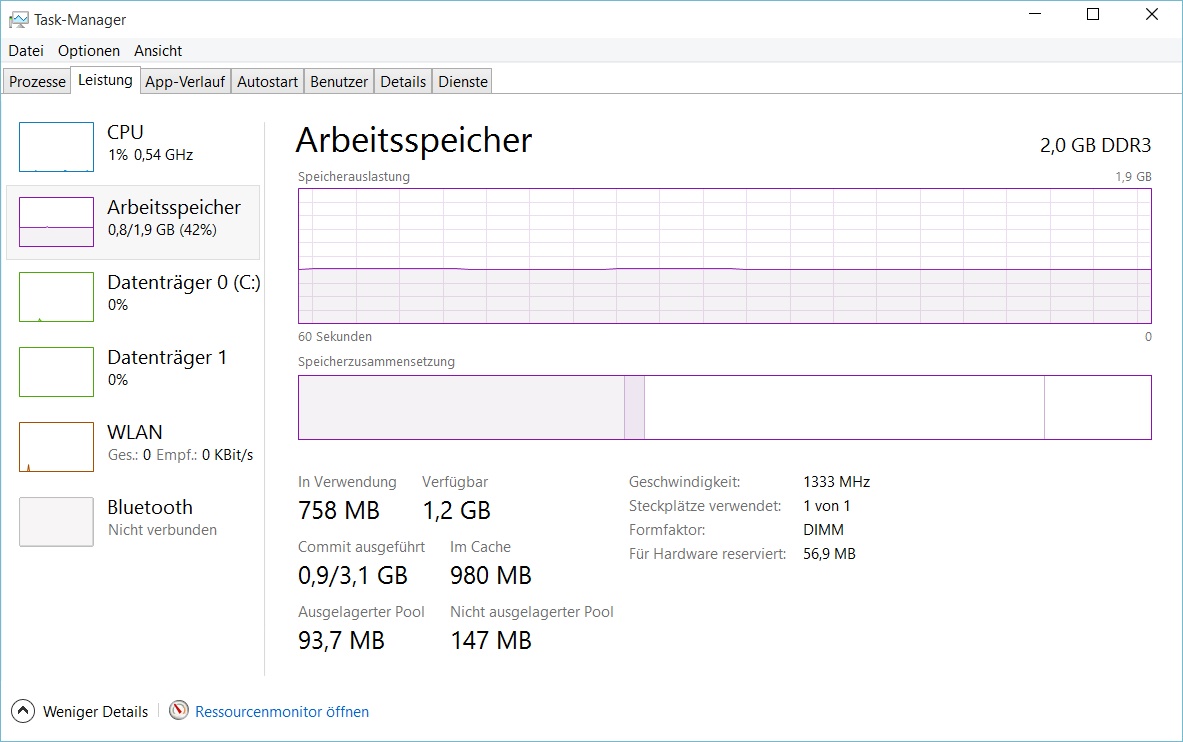Open the Datei menu
This screenshot has width=1183, height=742.
26,50
